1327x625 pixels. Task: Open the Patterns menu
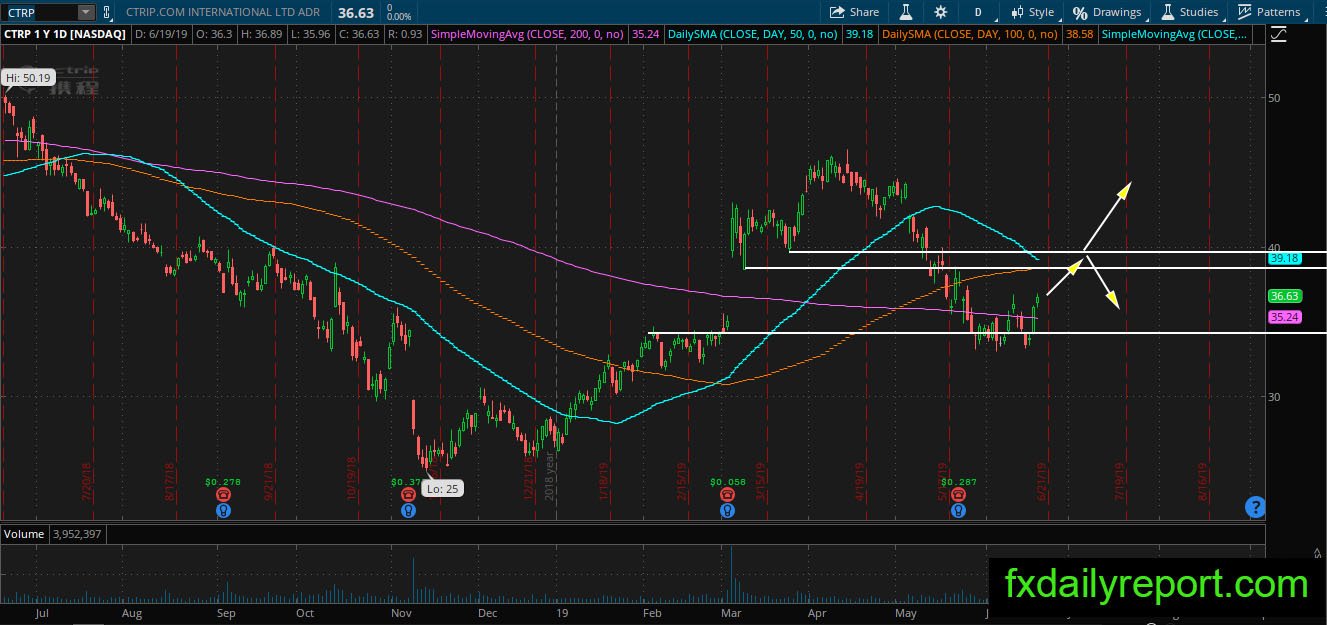pos(1269,12)
